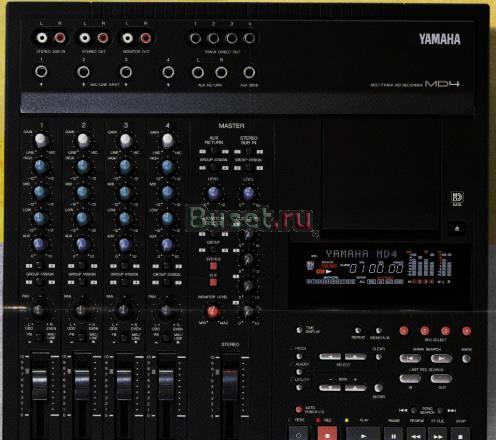Image resolution: width=496 pixels, height=440 pixels.
Task: Click the small button labeled under REPEAT's neighbor
Action: pyautogui.click(x=379, y=330)
